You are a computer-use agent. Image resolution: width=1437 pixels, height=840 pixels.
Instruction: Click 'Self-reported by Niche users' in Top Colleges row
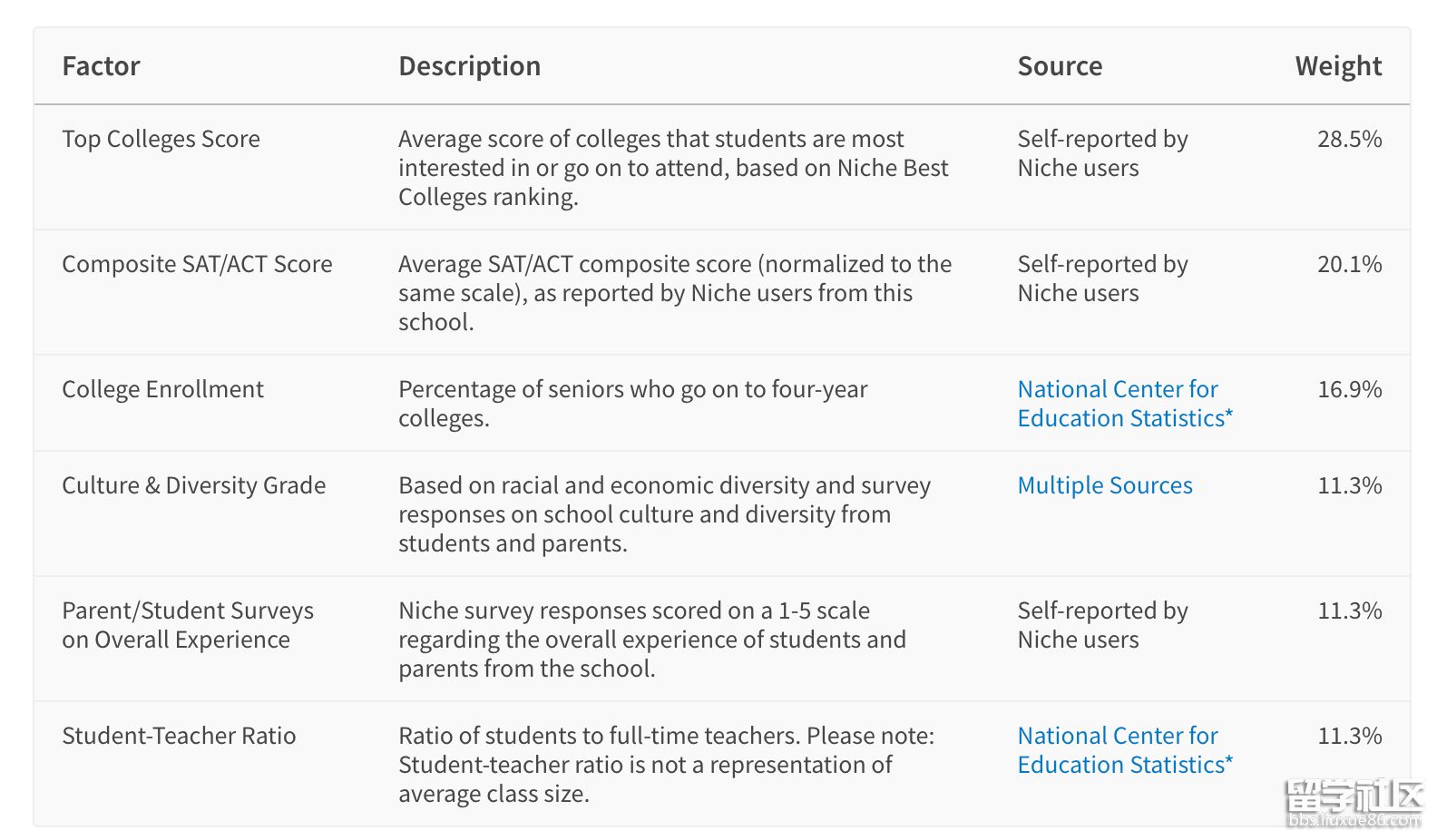coord(1102,153)
